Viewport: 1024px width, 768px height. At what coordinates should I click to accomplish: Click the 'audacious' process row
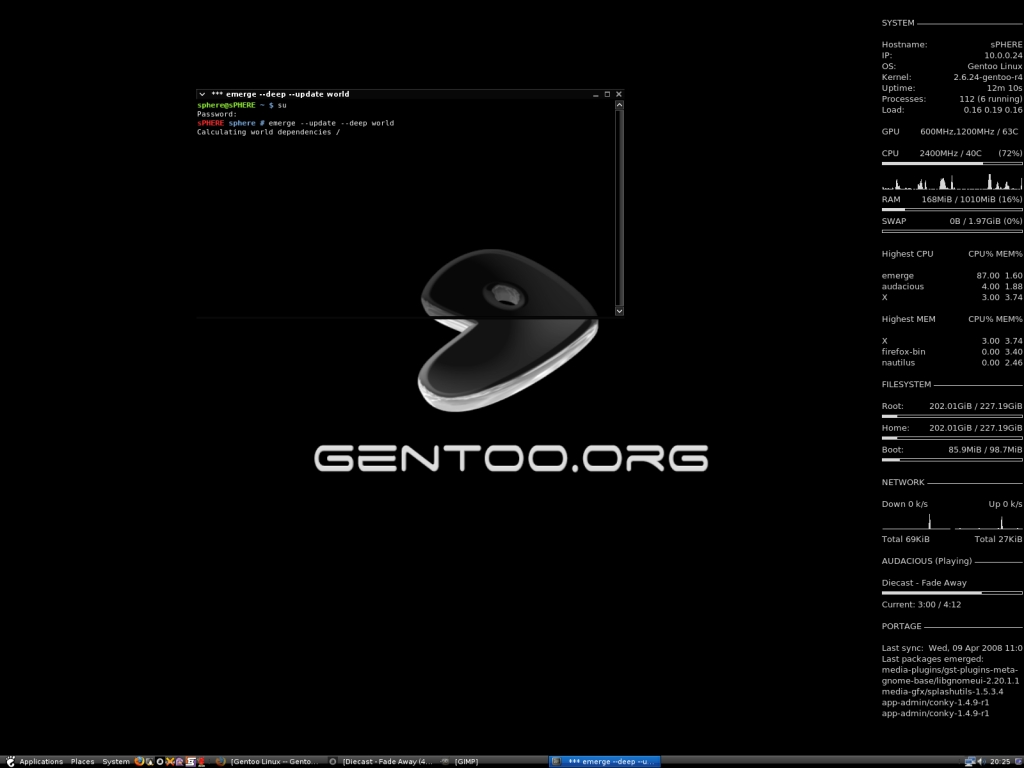pos(952,286)
